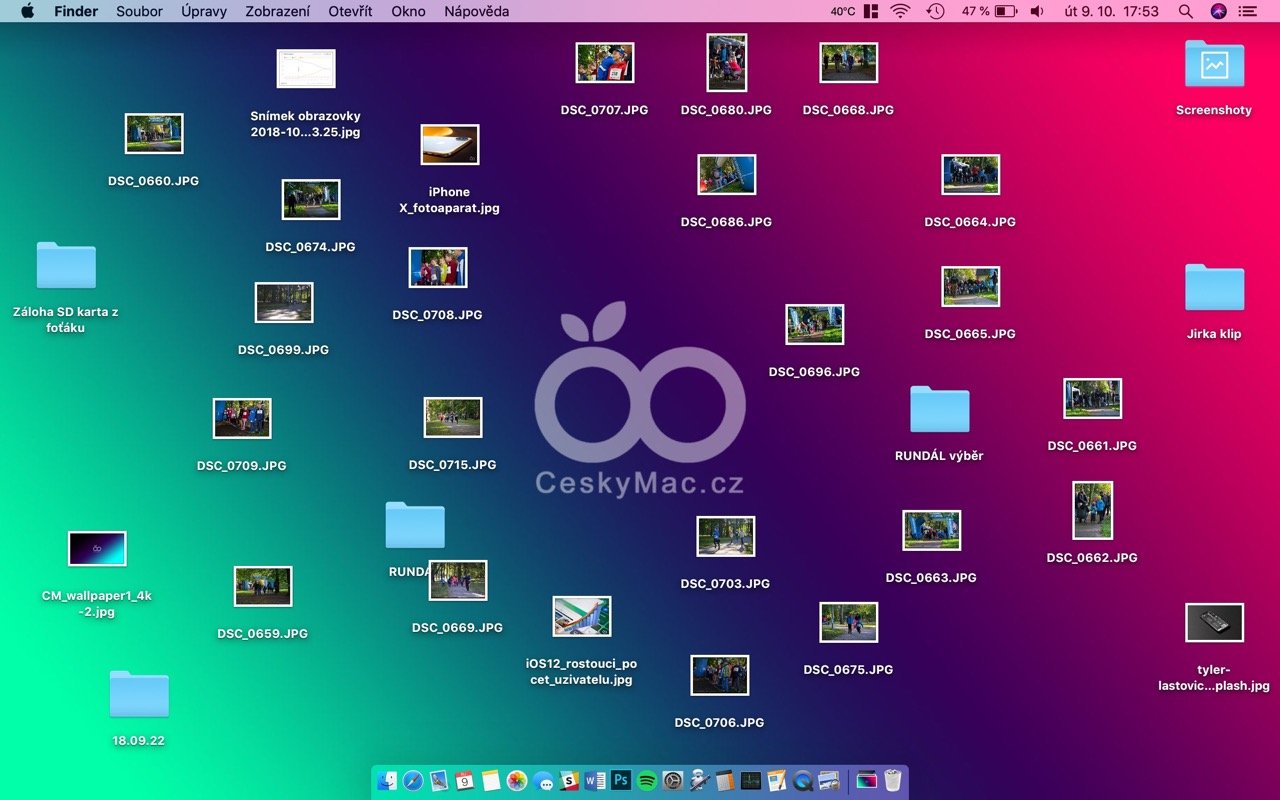Open Notification Center list icon
This screenshot has height=800, width=1280.
1248,11
